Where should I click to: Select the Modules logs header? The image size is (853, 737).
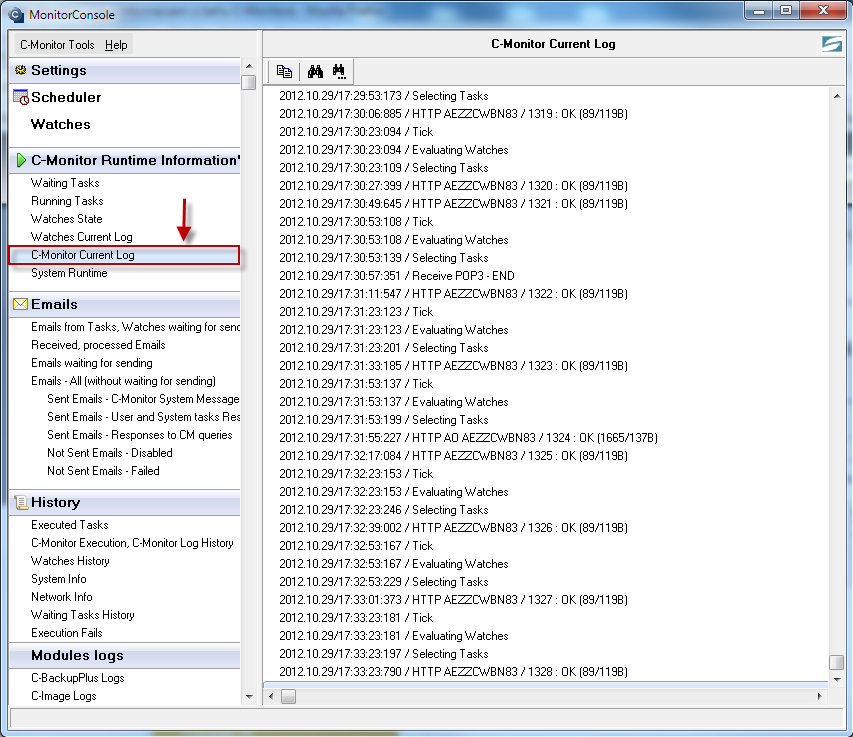[125, 655]
